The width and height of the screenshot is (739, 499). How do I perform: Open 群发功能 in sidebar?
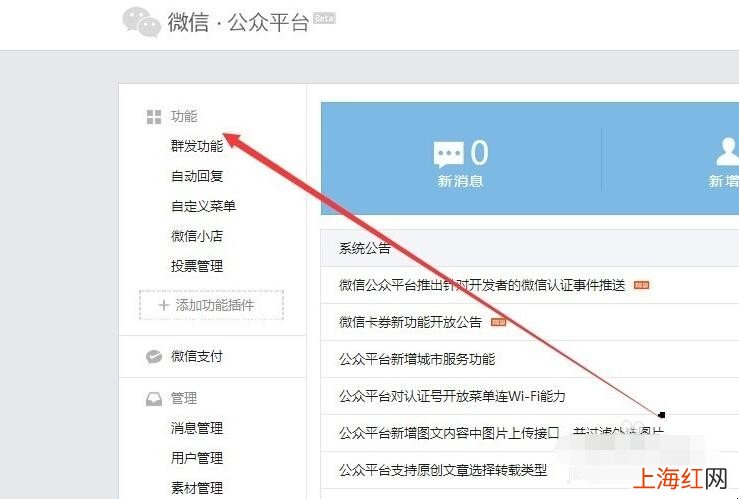(x=197, y=147)
